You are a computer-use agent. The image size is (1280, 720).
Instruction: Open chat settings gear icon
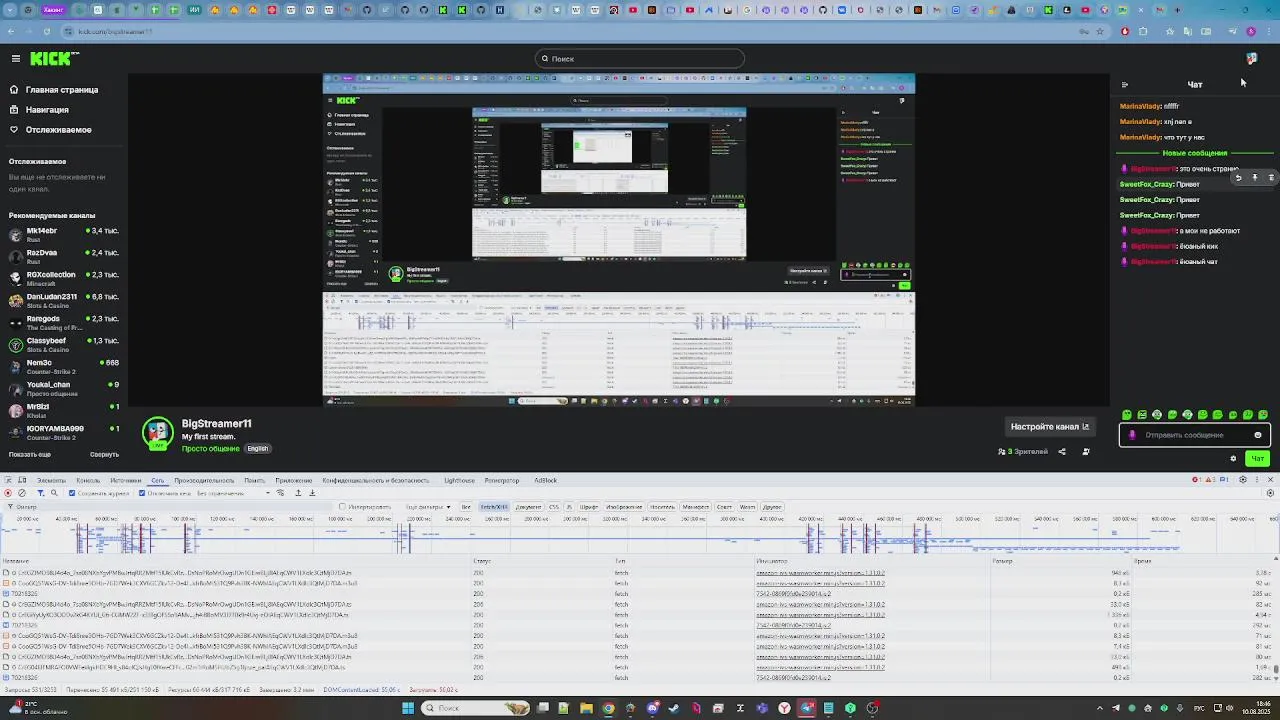point(1233,459)
